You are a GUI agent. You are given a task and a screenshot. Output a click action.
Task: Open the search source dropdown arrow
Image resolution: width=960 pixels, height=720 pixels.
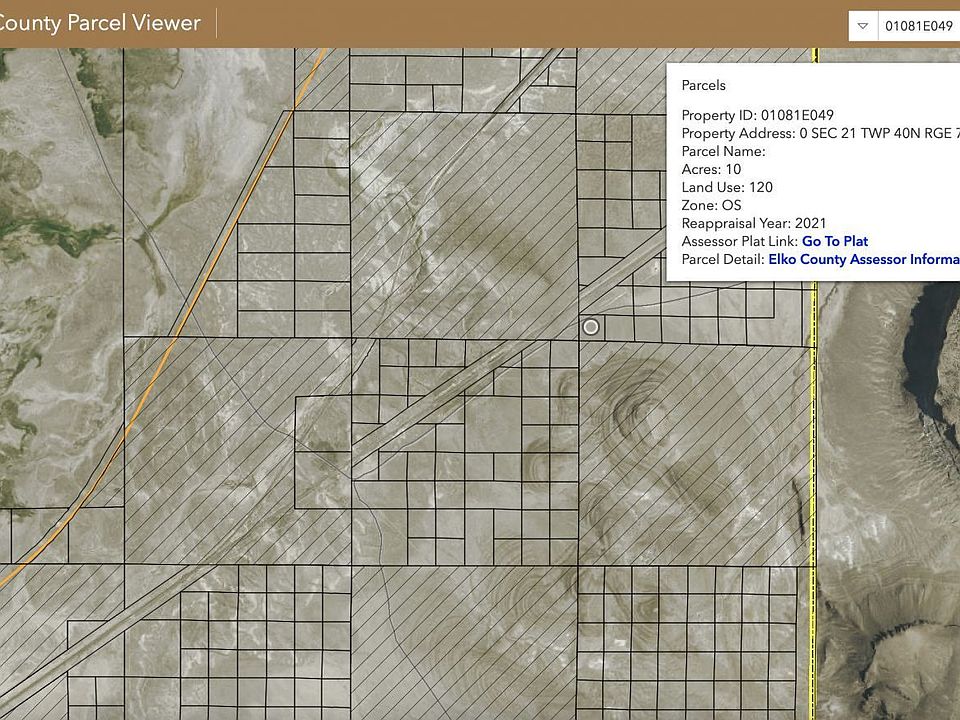point(863,26)
